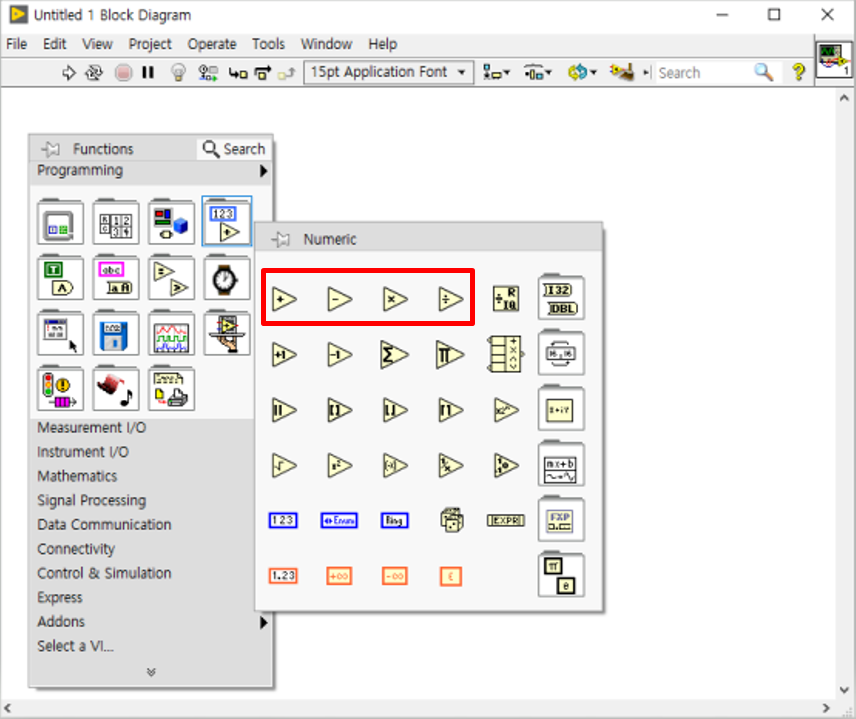Screen dimensions: 856x719
Task: Open the Cluster, Class & Variant subpalette
Action: point(171,222)
